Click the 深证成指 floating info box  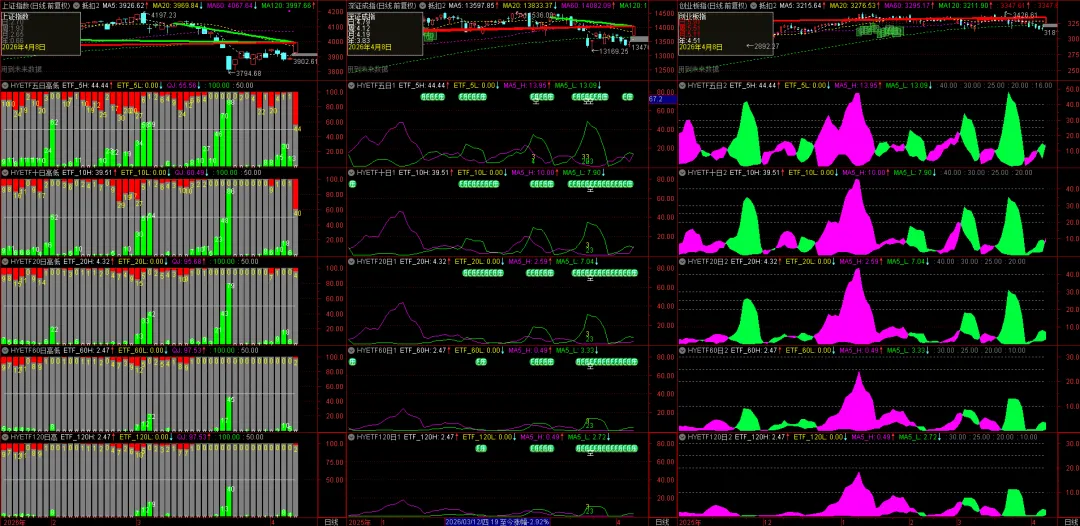[384, 33]
